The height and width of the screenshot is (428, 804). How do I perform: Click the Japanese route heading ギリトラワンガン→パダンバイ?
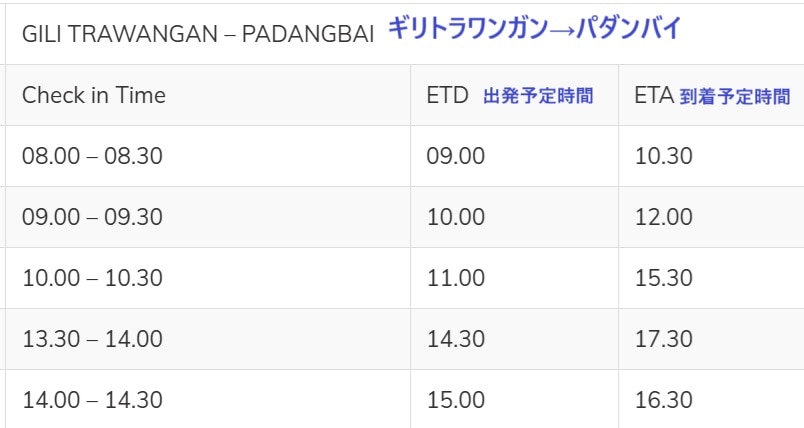[x=533, y=31]
